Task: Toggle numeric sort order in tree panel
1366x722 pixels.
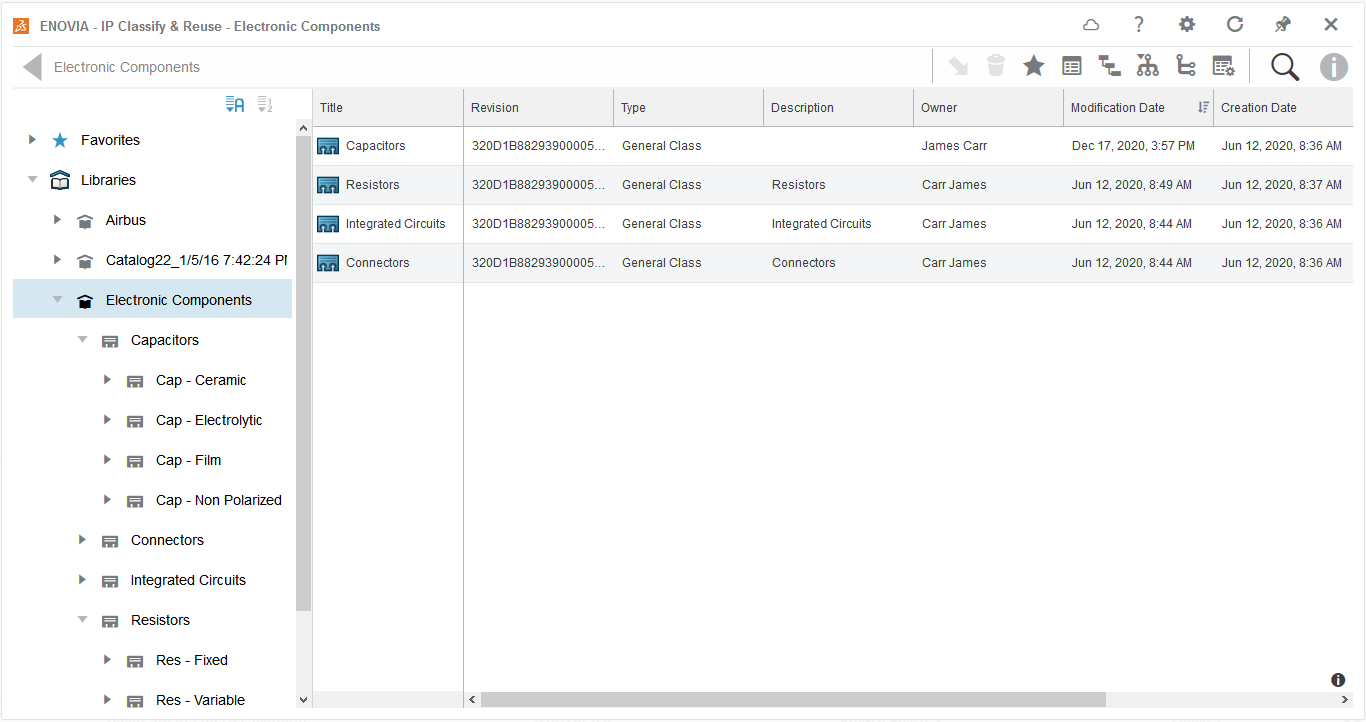Action: [x=265, y=104]
